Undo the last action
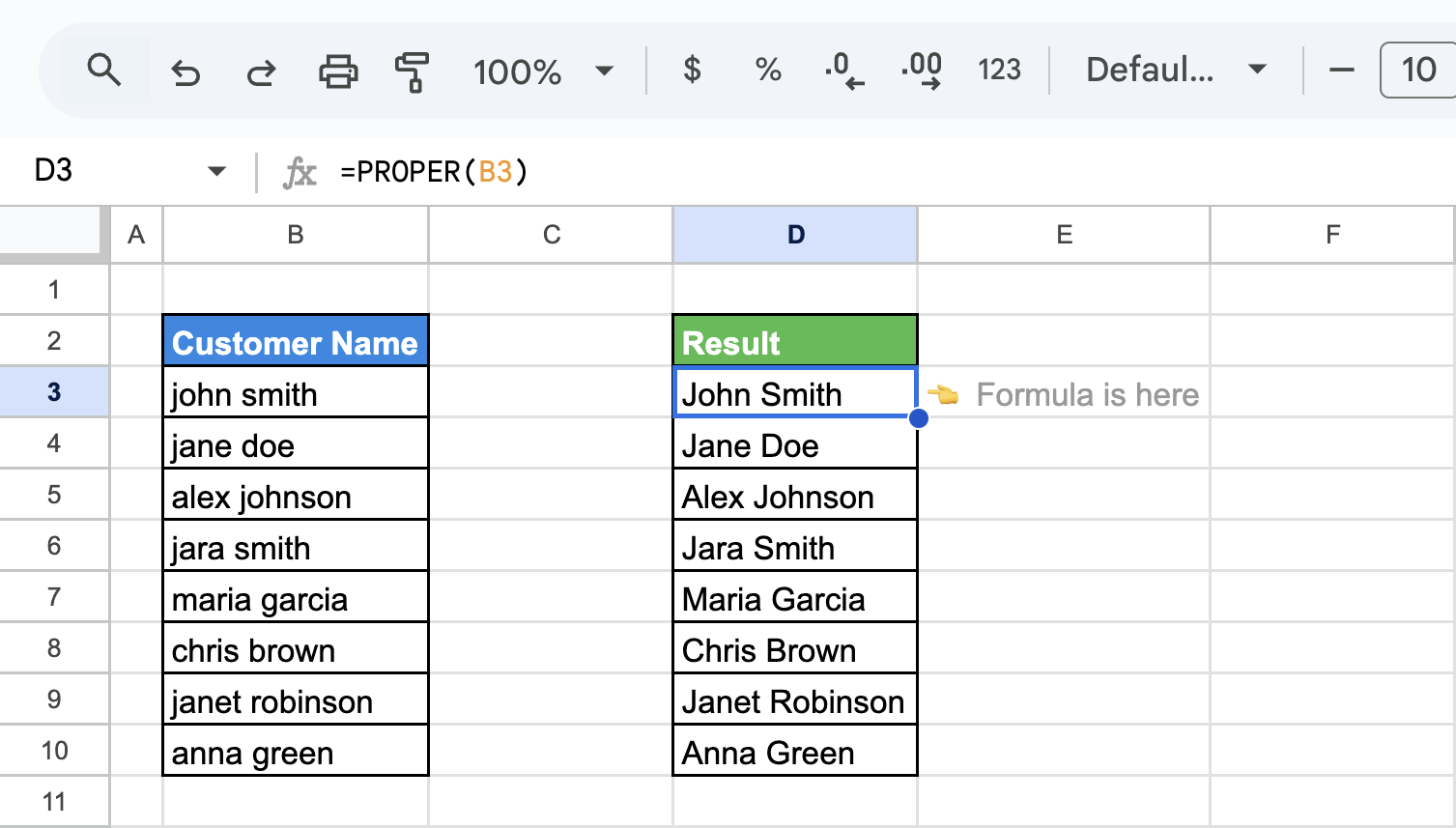 (x=185, y=71)
